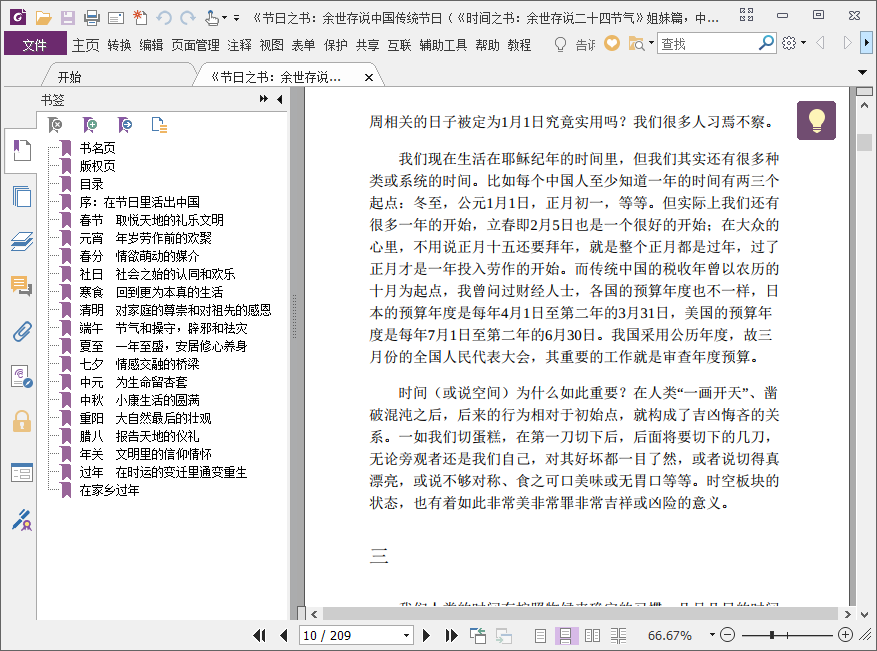Screen dimensions: 877x651
Task: Collapse the bookmarks panel arrow
Action: click(280, 100)
